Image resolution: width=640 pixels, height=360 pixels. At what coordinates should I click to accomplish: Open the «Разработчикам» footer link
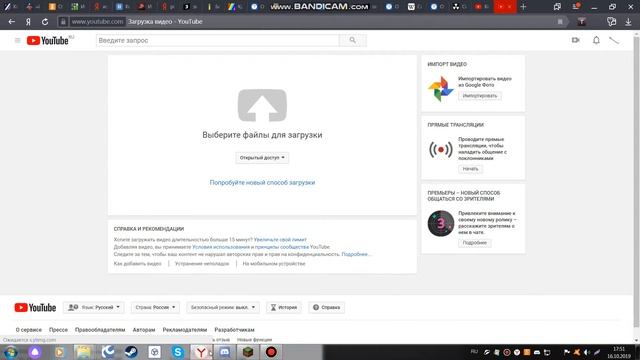[x=234, y=330]
